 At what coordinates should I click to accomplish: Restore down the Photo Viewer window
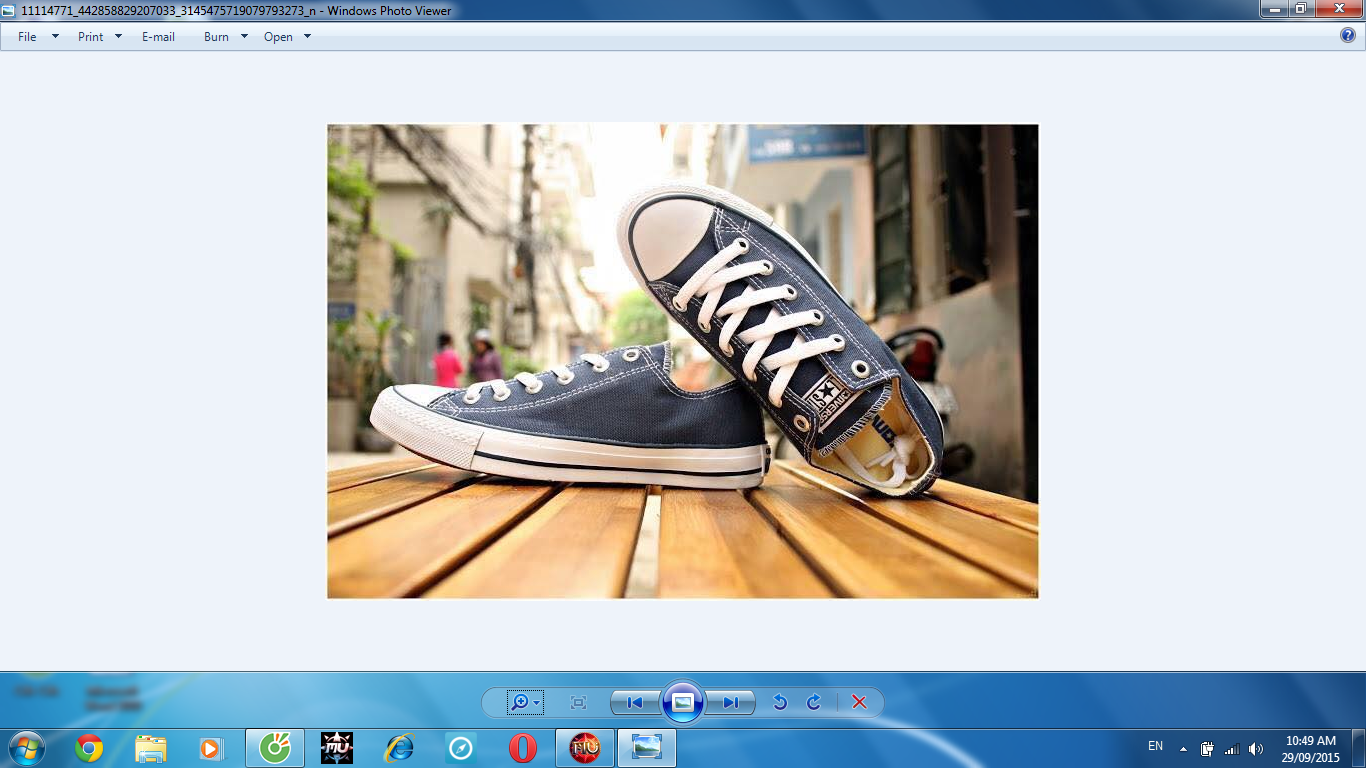click(1300, 9)
